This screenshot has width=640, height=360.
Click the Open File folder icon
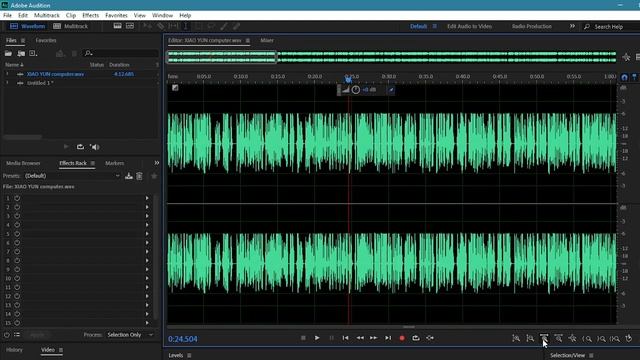[8, 53]
